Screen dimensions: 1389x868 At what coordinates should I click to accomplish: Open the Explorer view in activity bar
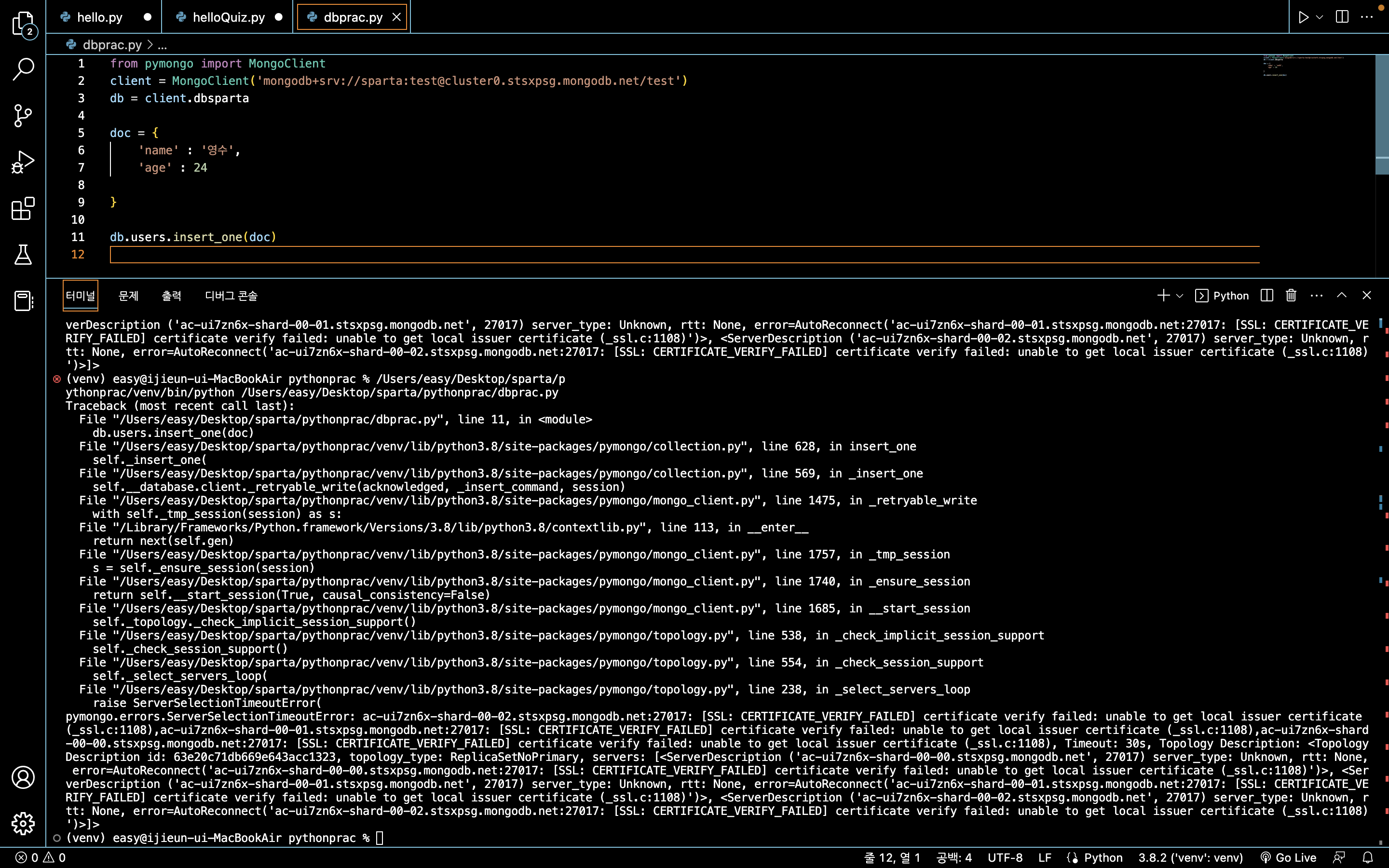23,23
